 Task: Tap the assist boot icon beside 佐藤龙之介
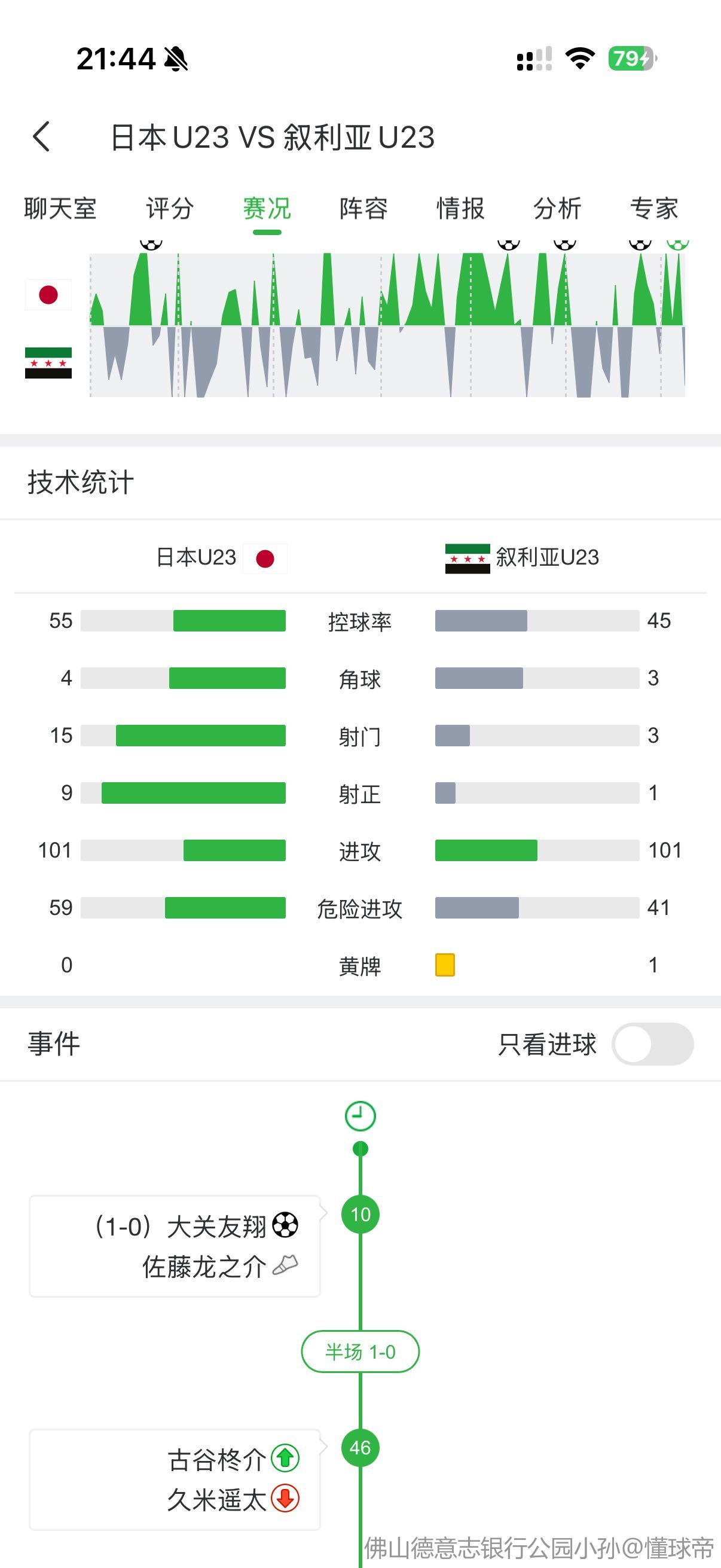pos(285,1265)
